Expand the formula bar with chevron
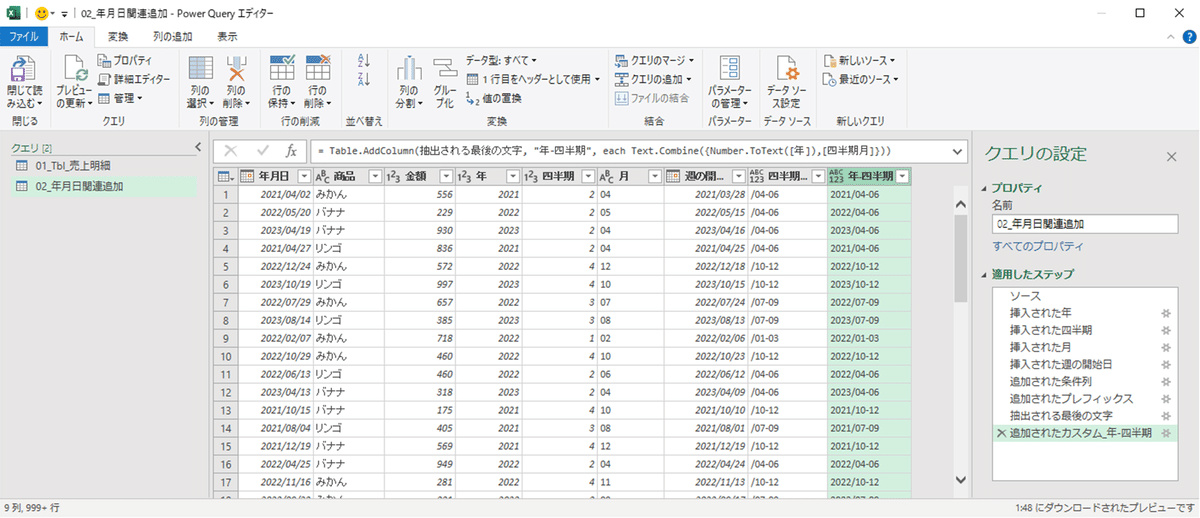The image size is (1200, 518). pyautogui.click(x=957, y=151)
